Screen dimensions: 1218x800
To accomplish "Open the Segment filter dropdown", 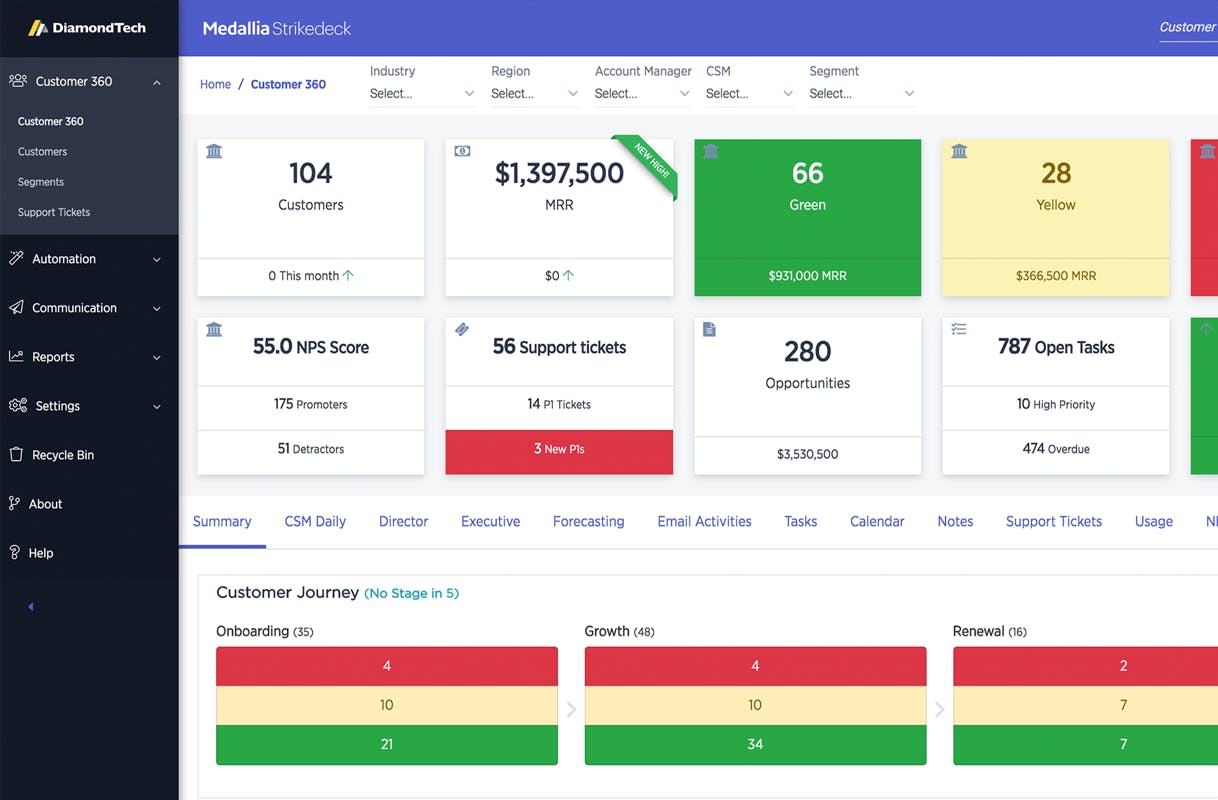I will [x=862, y=93].
